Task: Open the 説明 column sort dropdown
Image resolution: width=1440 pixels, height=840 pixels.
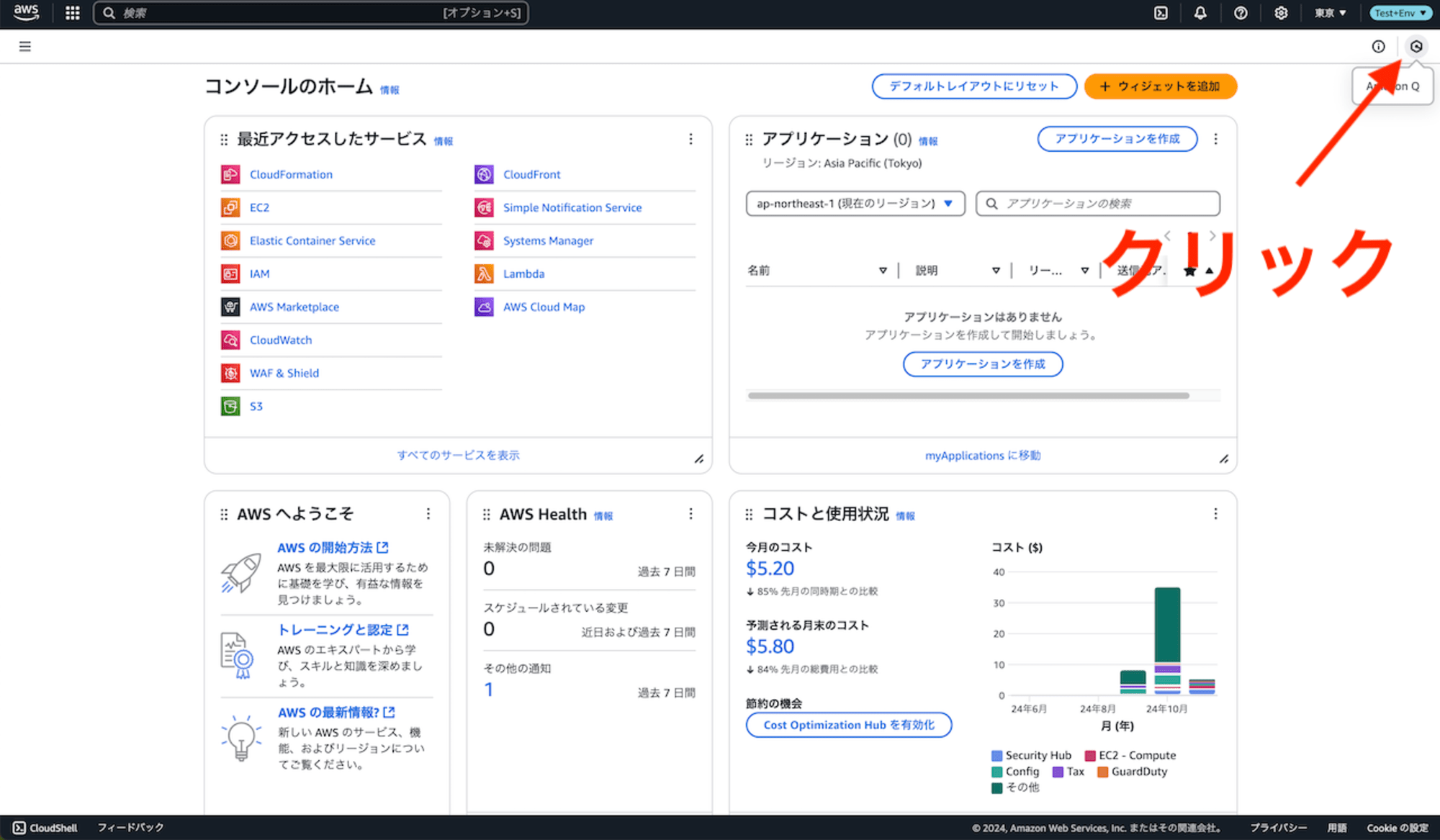Action: pos(996,271)
